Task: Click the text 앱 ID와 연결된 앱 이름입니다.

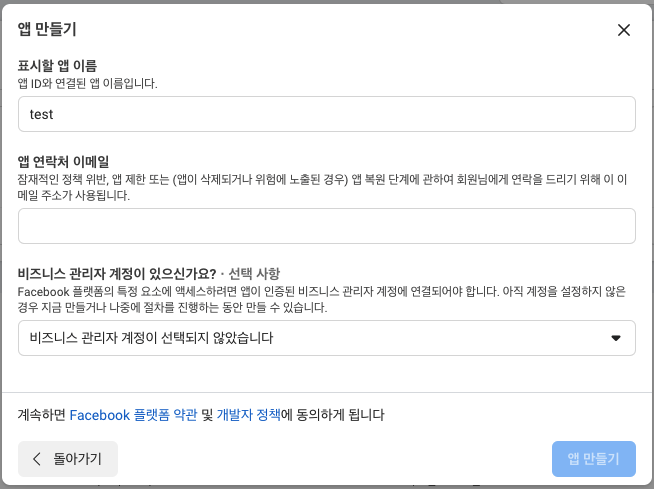Action: click(87, 83)
